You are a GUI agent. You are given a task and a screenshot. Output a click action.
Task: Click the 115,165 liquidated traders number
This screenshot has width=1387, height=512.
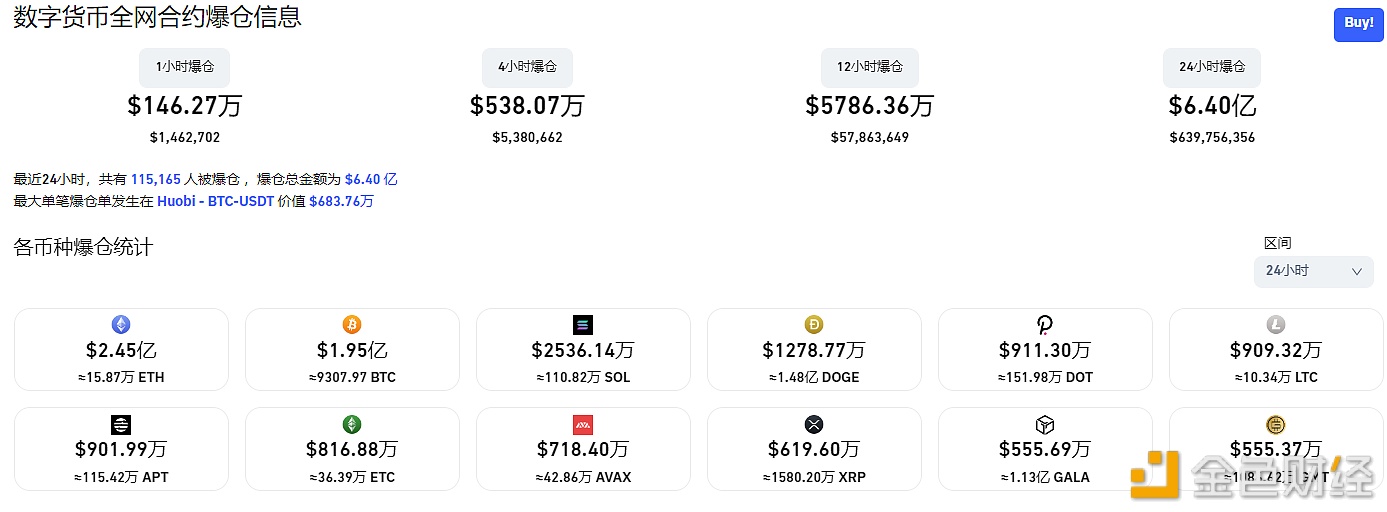(x=156, y=180)
